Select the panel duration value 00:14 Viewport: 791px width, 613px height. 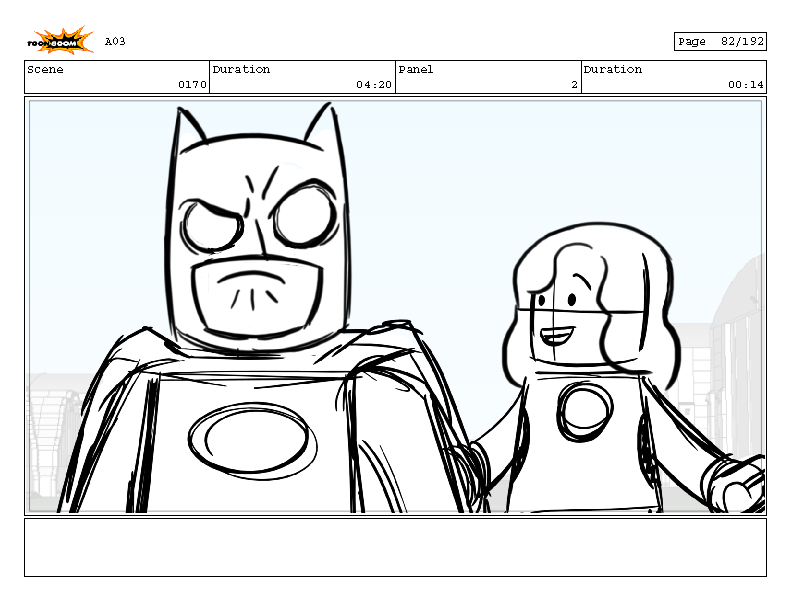[746, 85]
